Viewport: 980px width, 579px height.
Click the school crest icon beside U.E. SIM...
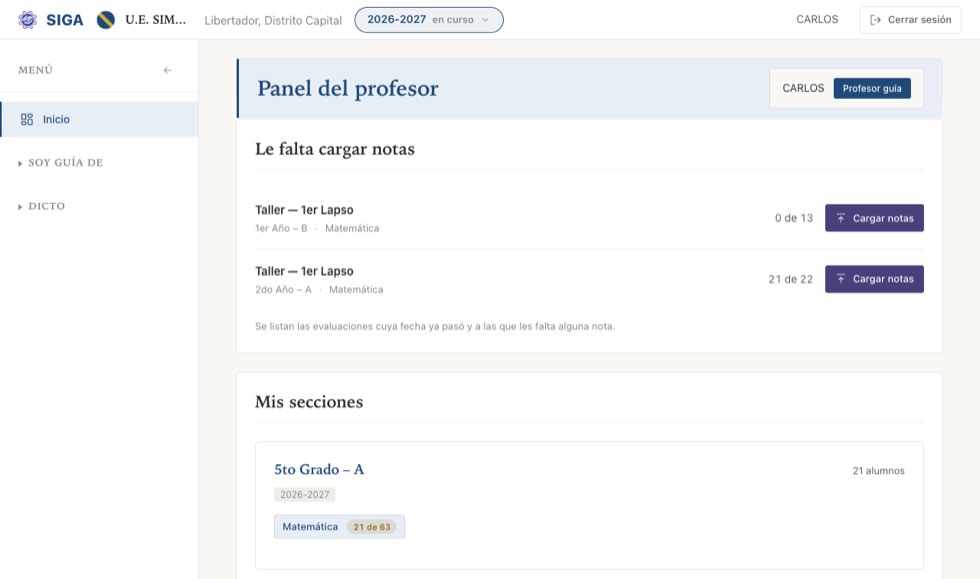pos(106,20)
